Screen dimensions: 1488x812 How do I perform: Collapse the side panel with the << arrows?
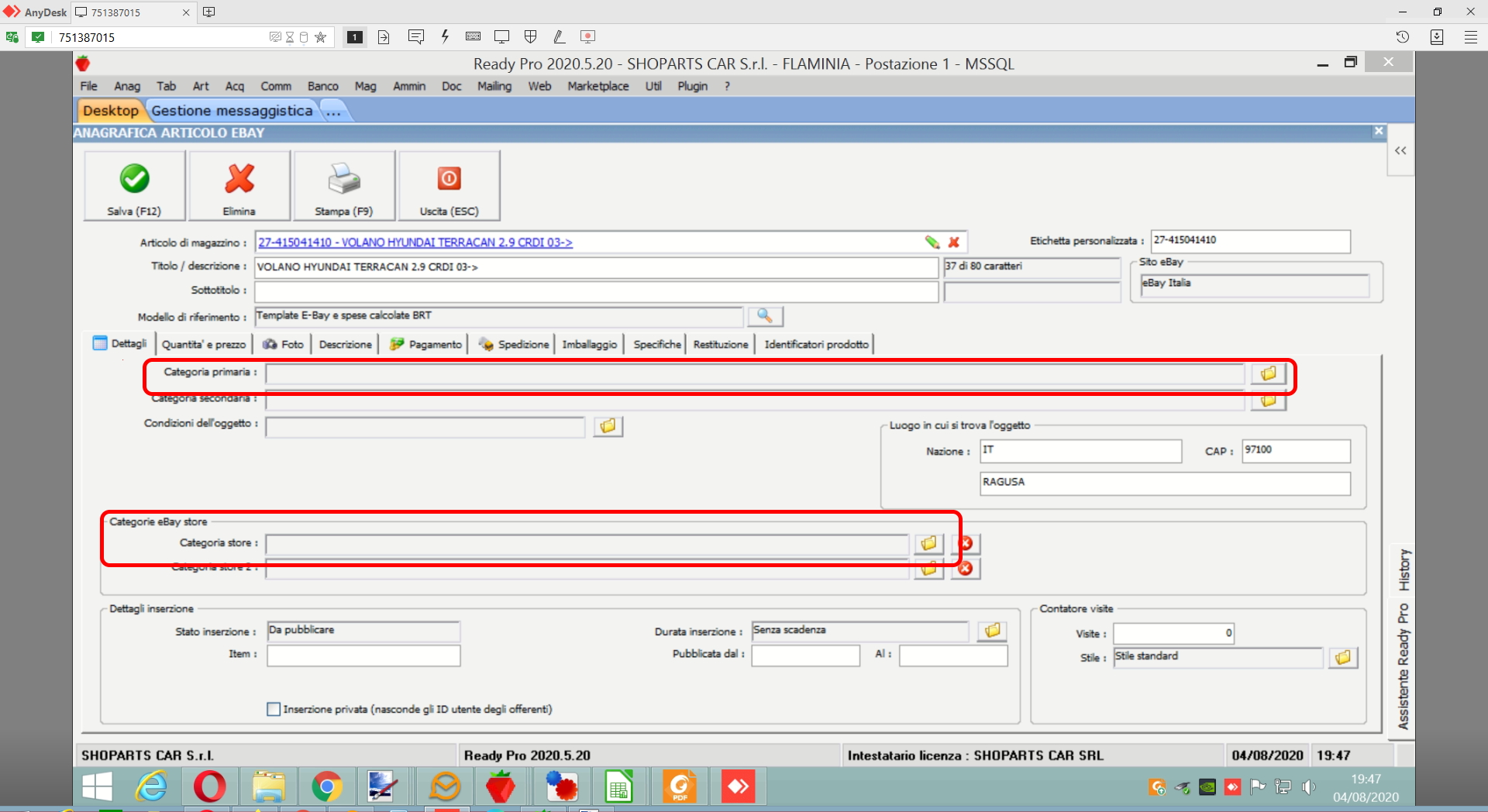tap(1400, 151)
